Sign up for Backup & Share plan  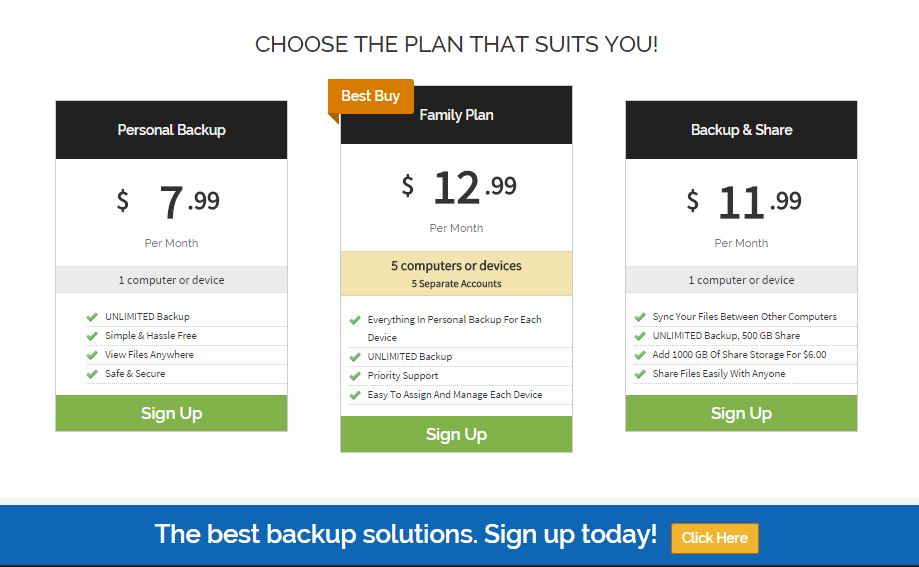pyautogui.click(x=741, y=413)
